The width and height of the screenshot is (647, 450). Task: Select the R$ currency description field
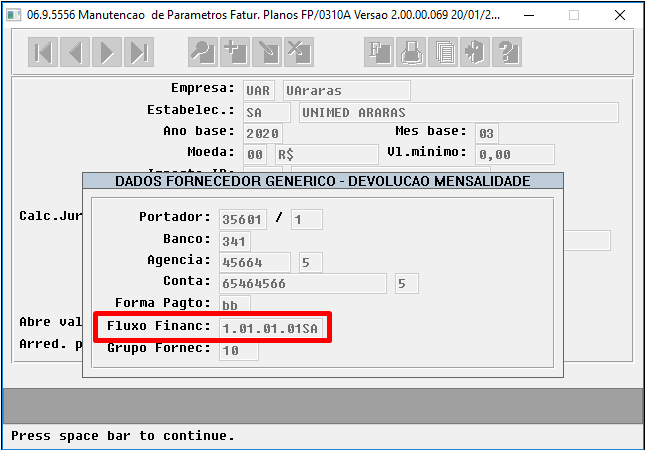coord(327,155)
